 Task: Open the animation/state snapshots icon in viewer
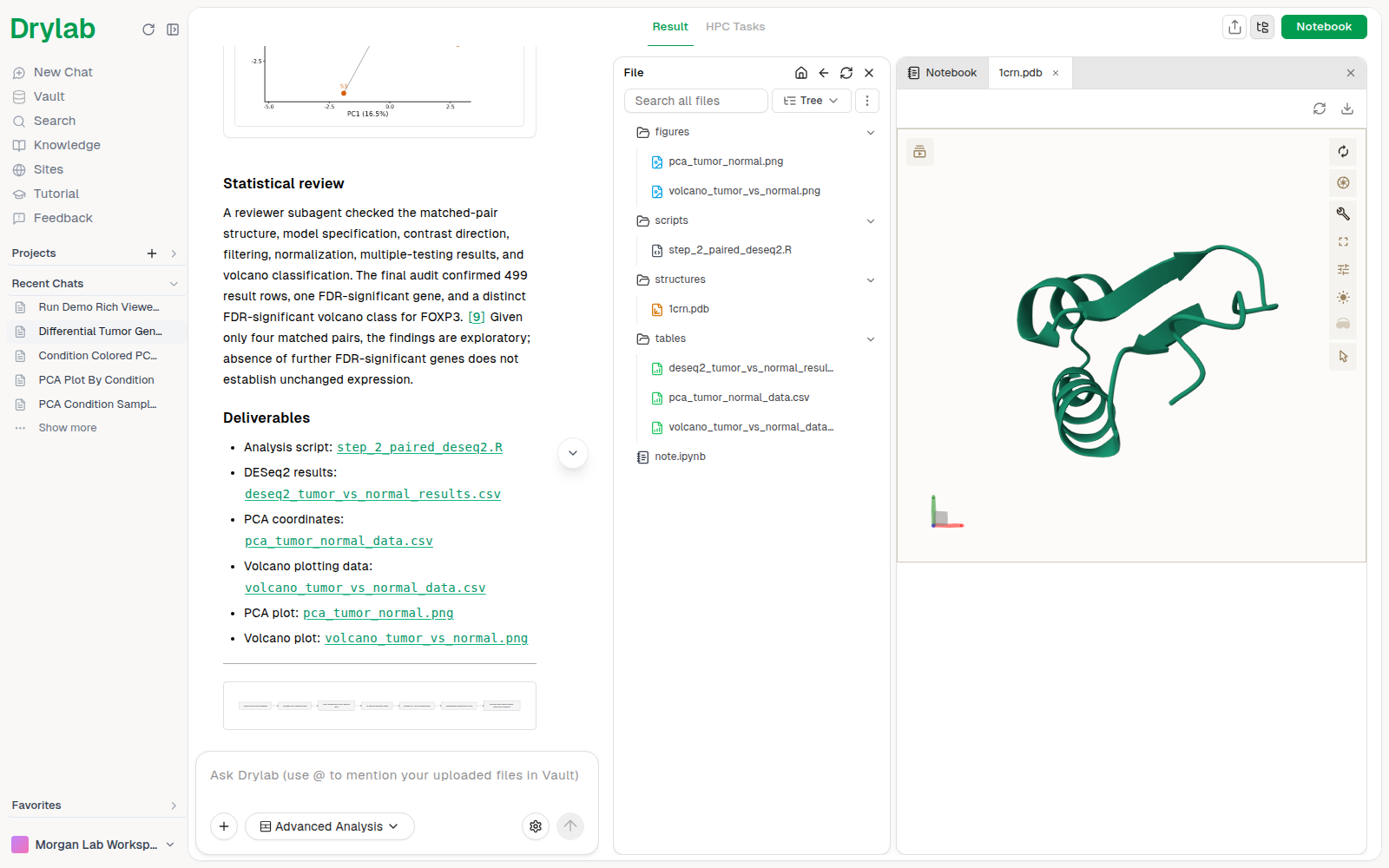tap(920, 153)
